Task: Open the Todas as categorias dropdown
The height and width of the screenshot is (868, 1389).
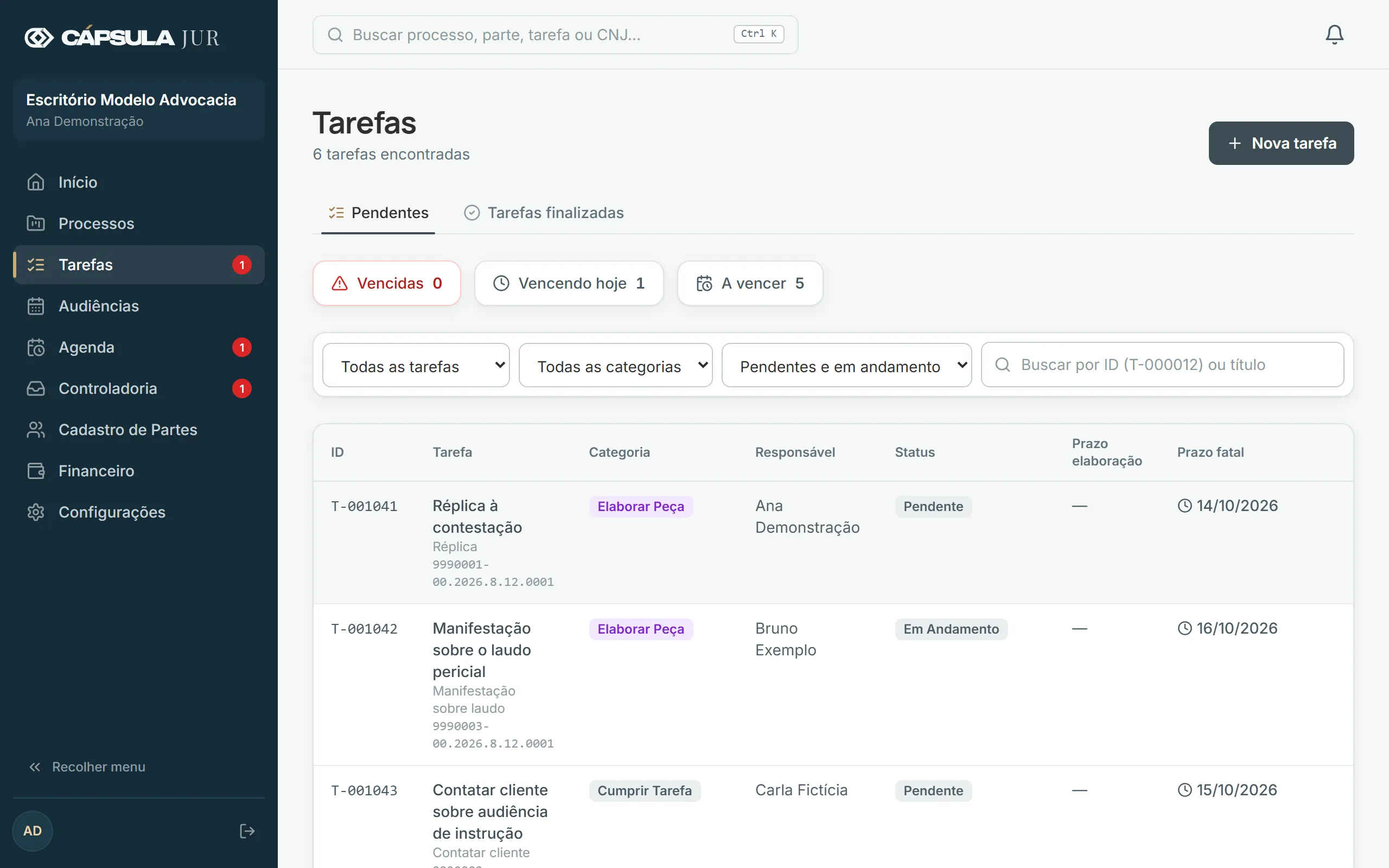Action: tap(615, 365)
